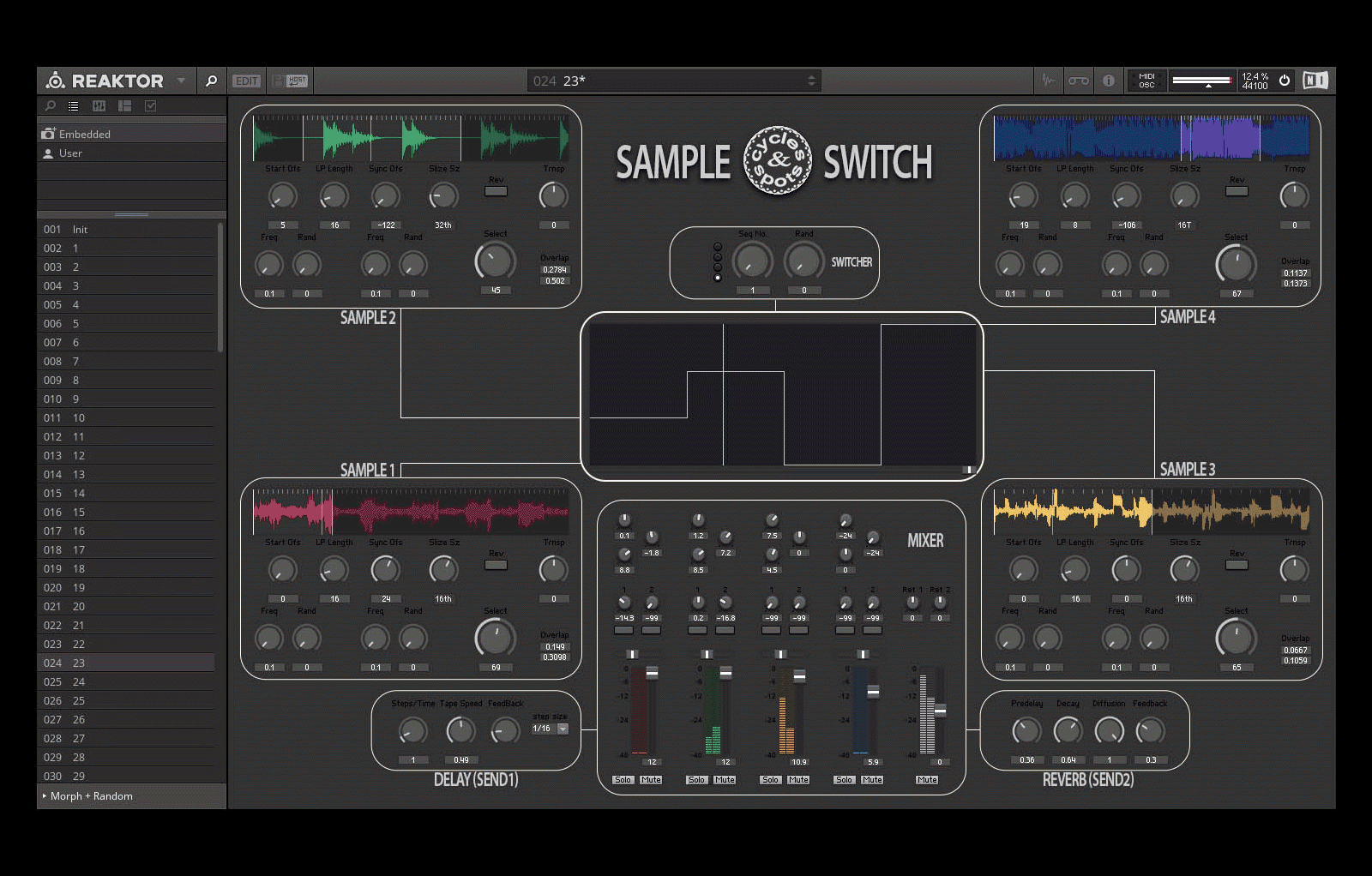Screen dimensions: 1372x876
Task: Click the NI logo in the header
Action: tap(1315, 81)
